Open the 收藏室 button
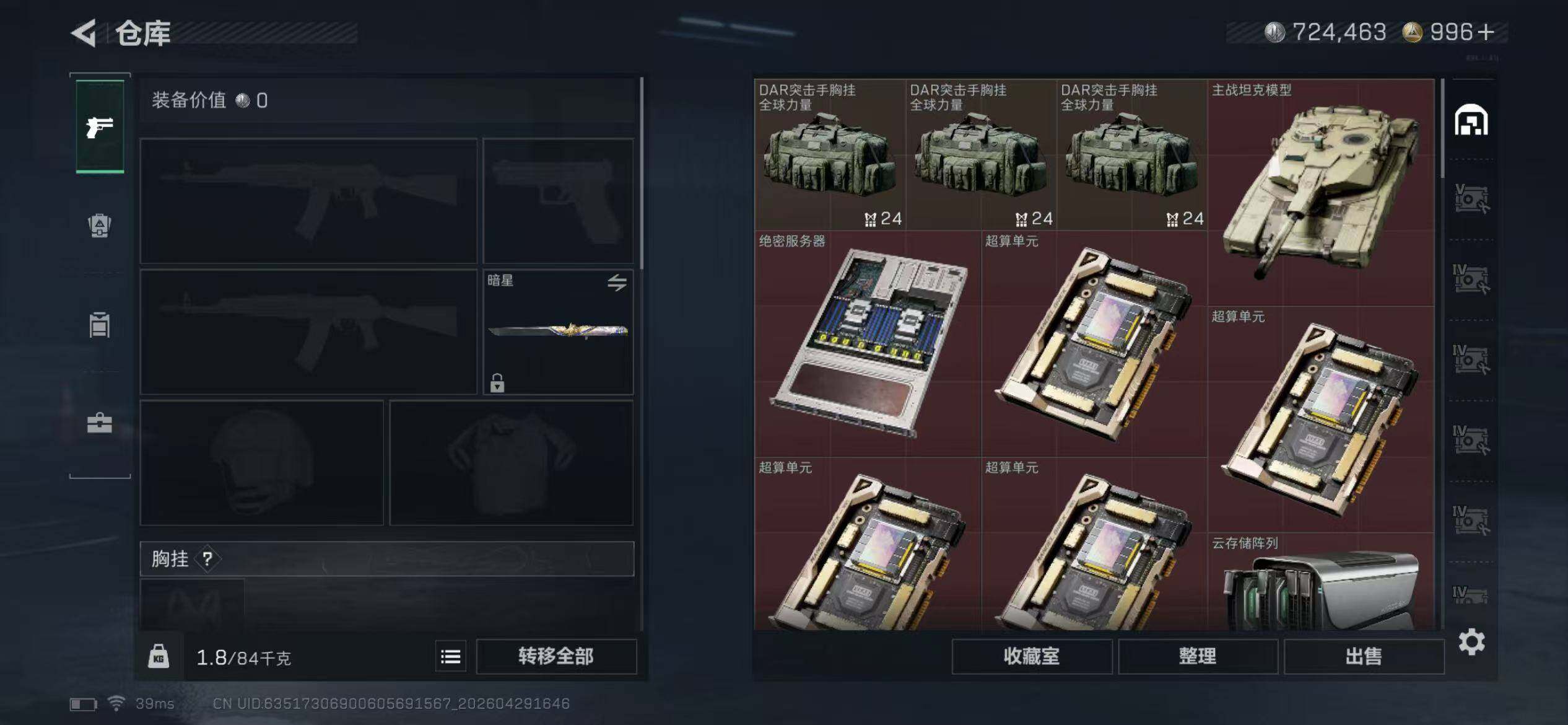The width and height of the screenshot is (1568, 725). pos(1032,656)
